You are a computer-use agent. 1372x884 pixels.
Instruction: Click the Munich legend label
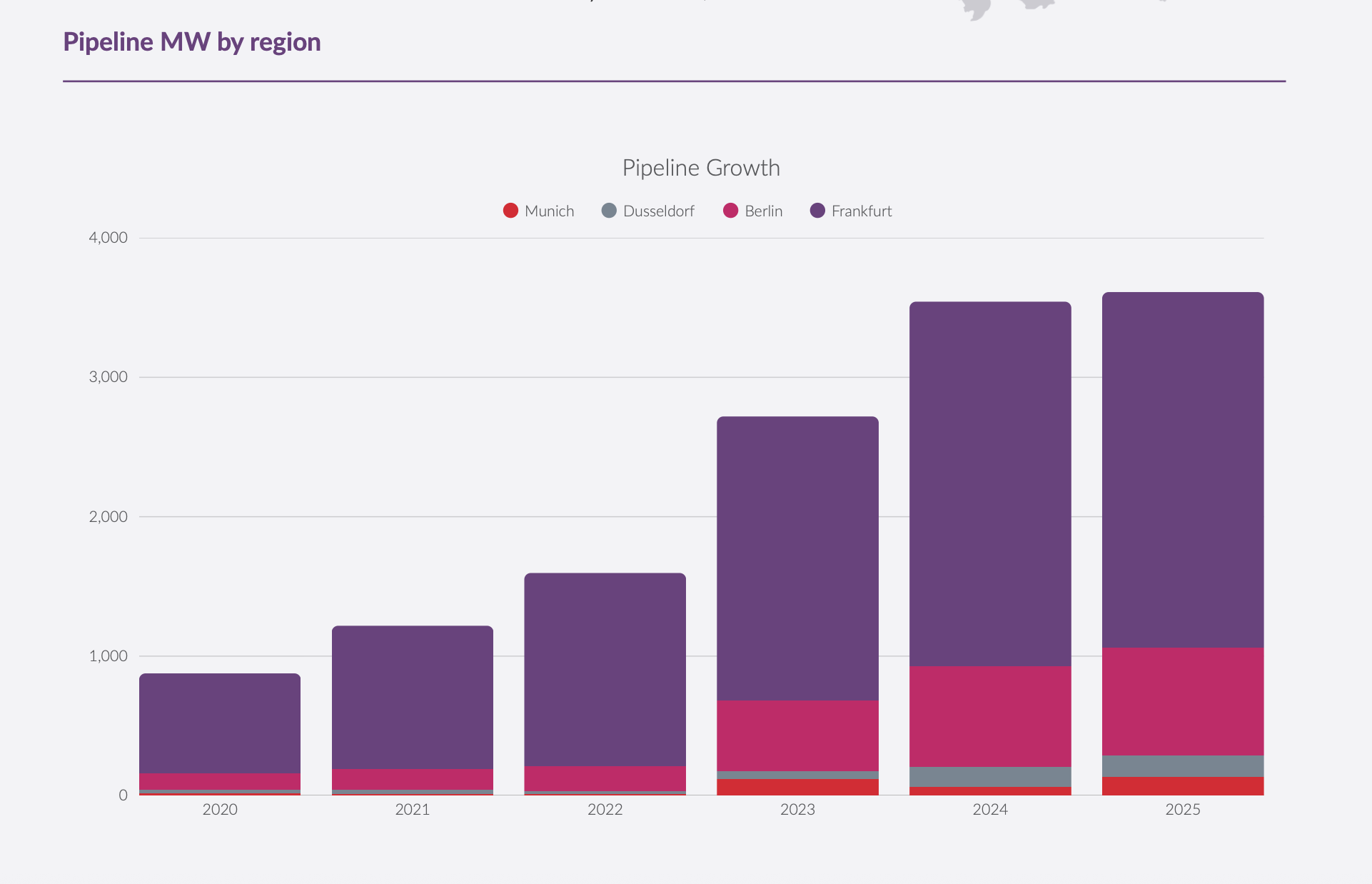coord(549,211)
